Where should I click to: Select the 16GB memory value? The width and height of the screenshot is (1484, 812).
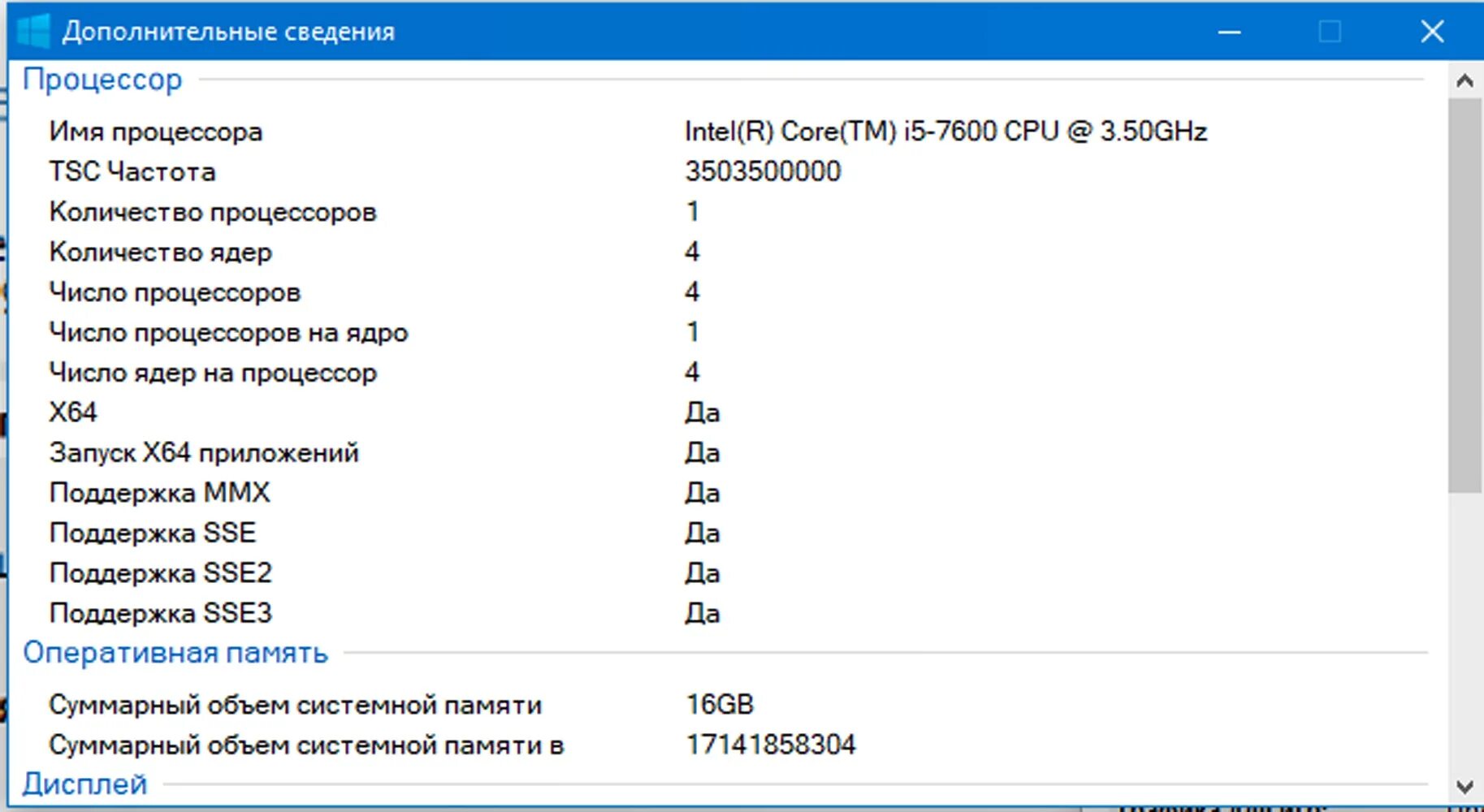click(720, 704)
